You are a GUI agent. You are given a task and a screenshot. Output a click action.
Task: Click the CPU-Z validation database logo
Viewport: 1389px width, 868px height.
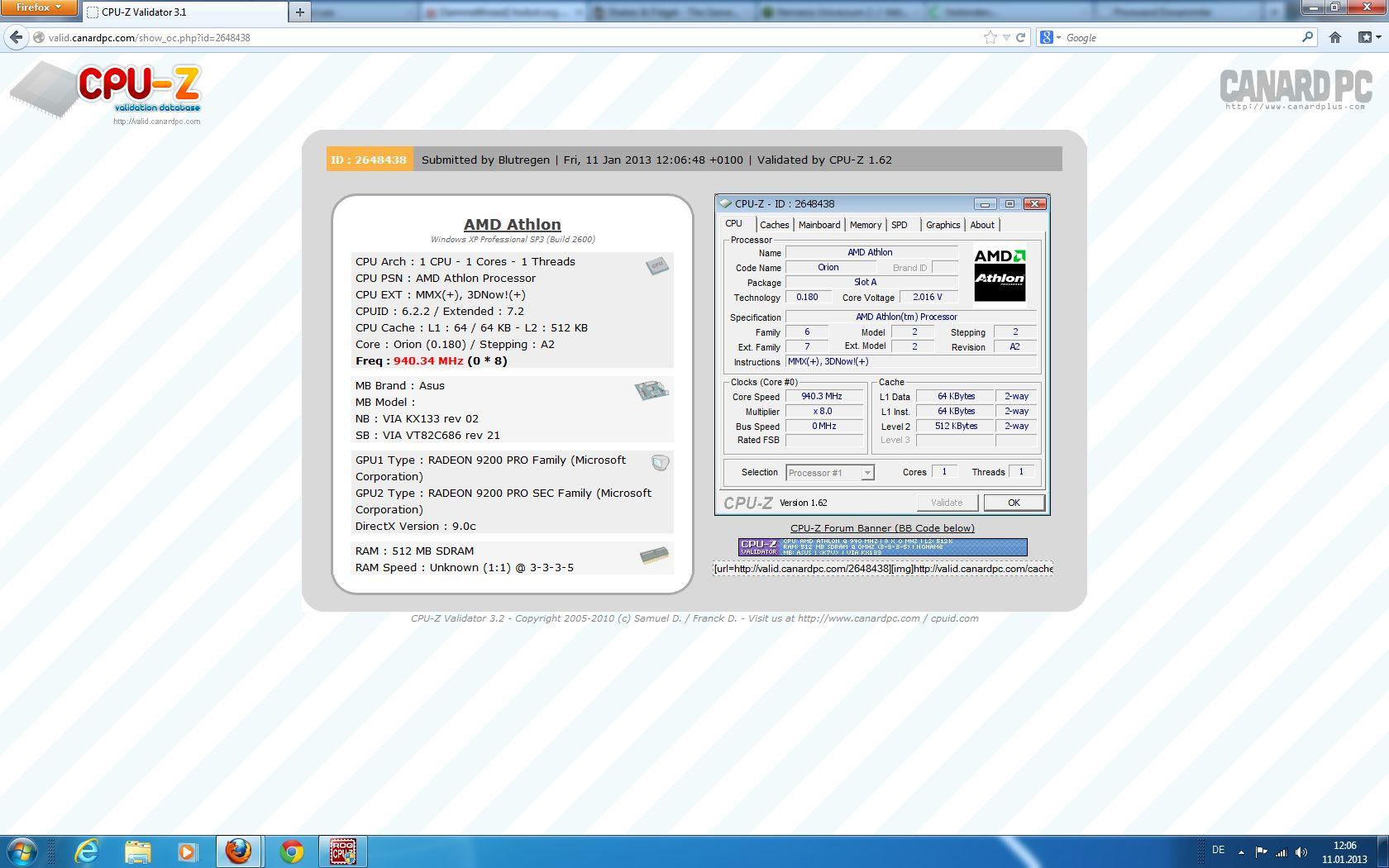click(x=106, y=91)
